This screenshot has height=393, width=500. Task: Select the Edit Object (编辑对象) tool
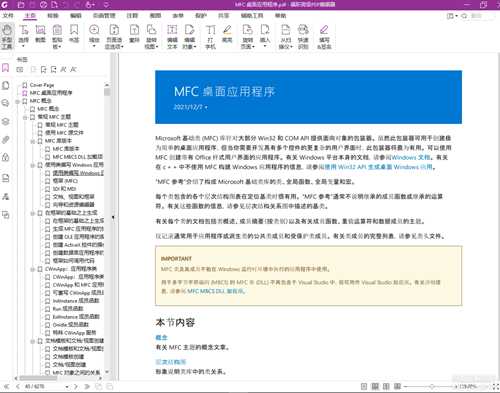tap(190, 36)
